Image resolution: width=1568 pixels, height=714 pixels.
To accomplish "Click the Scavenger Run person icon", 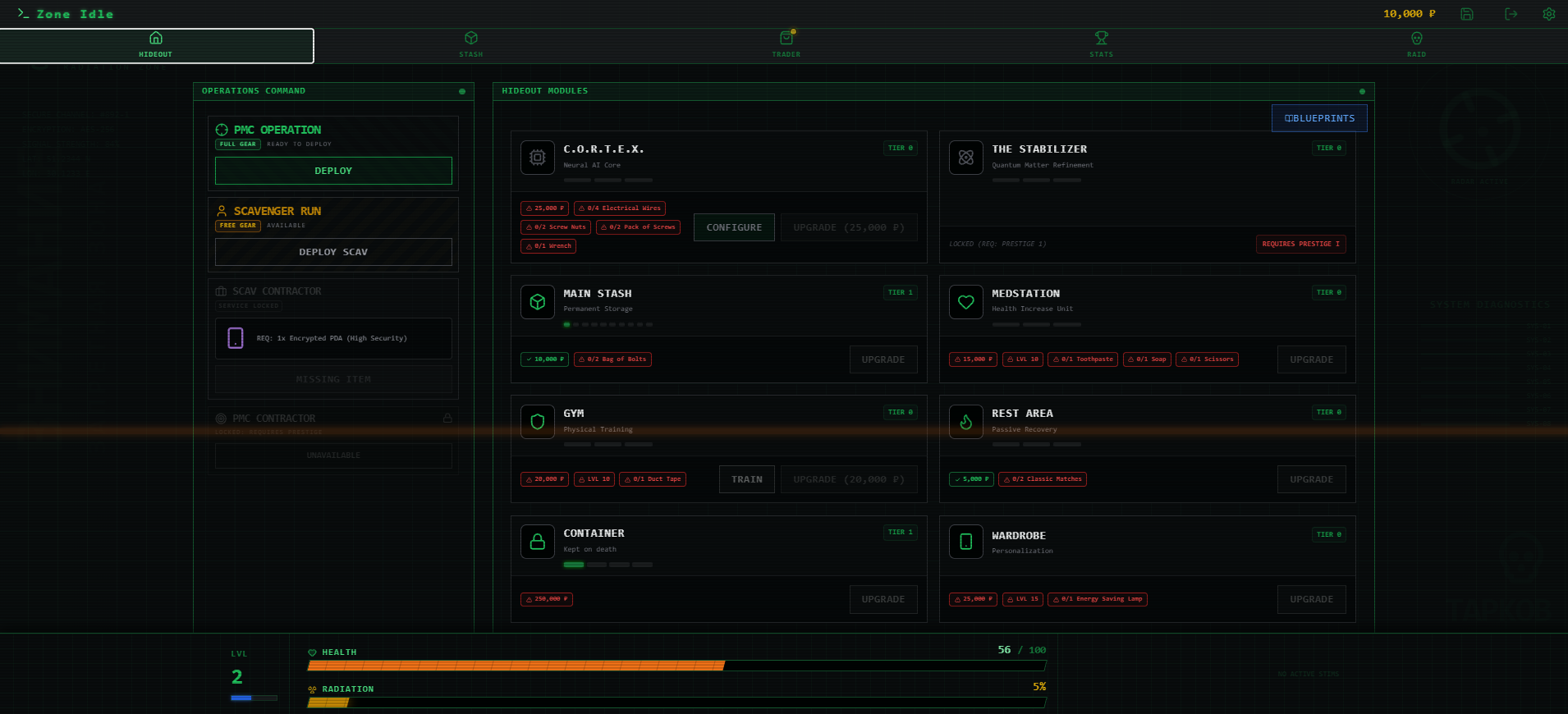I will tap(222, 211).
